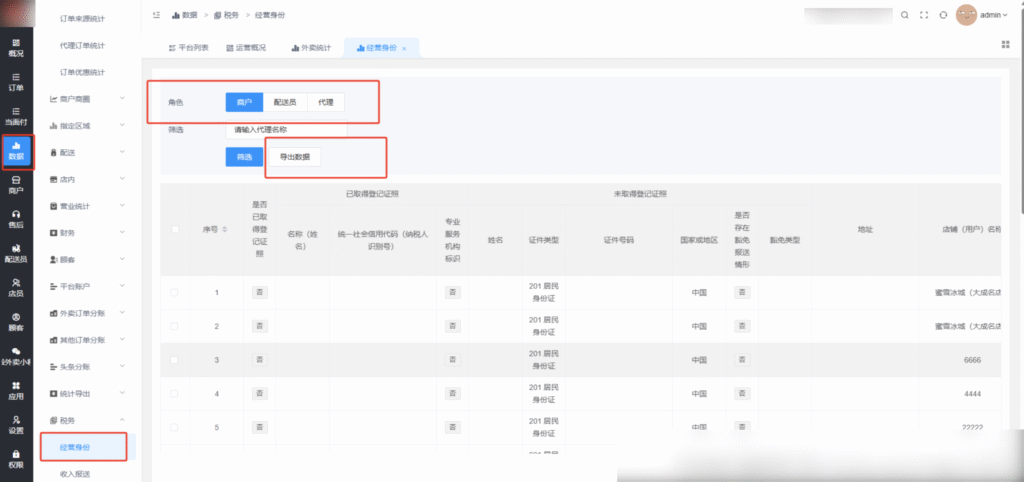Click the 序号 column sort arrows
This screenshot has width=1024, height=482.
(x=225, y=229)
